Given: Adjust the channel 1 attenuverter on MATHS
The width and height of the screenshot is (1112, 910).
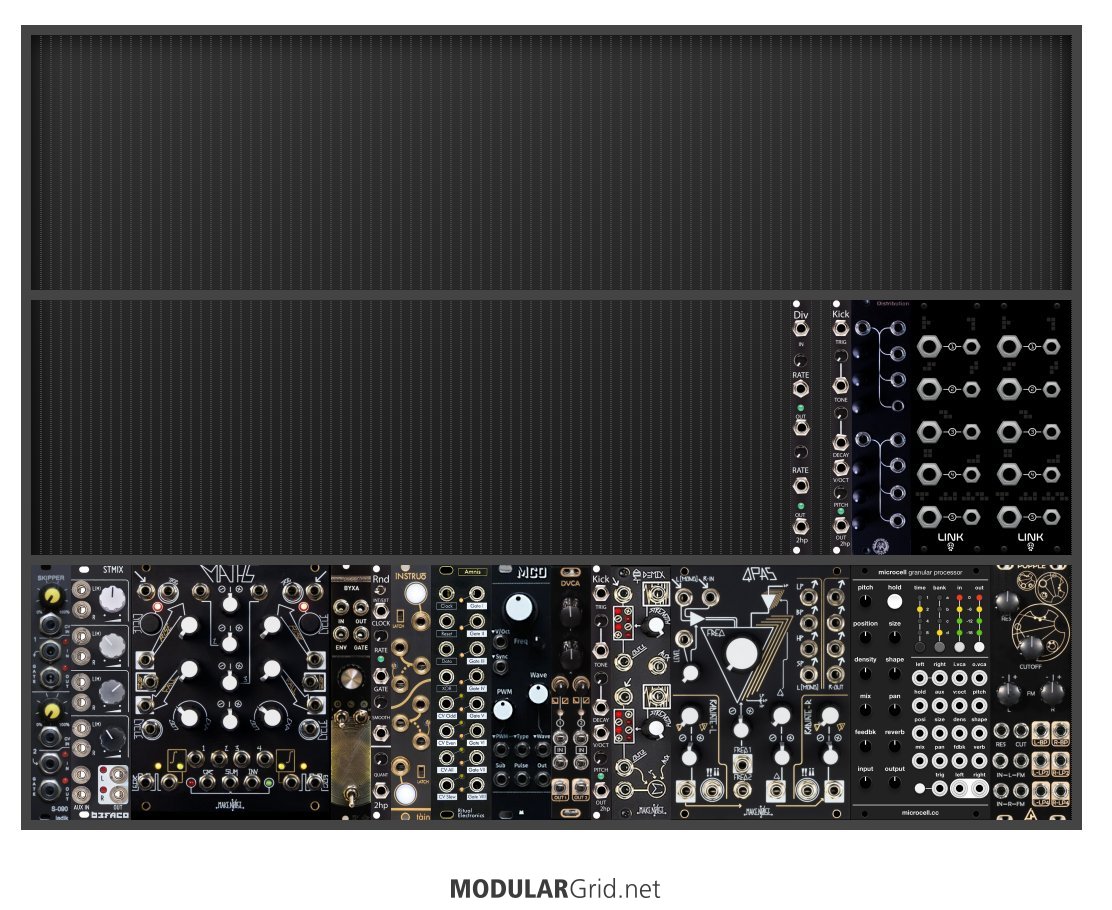Looking at the screenshot, I should click(x=230, y=604).
